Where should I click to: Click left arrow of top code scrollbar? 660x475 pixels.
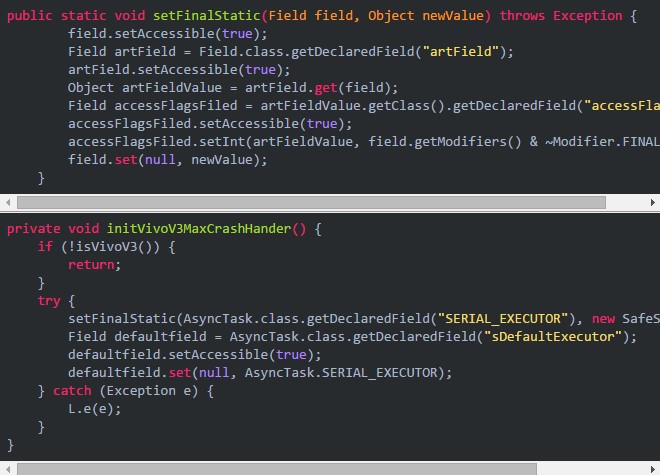[8, 203]
